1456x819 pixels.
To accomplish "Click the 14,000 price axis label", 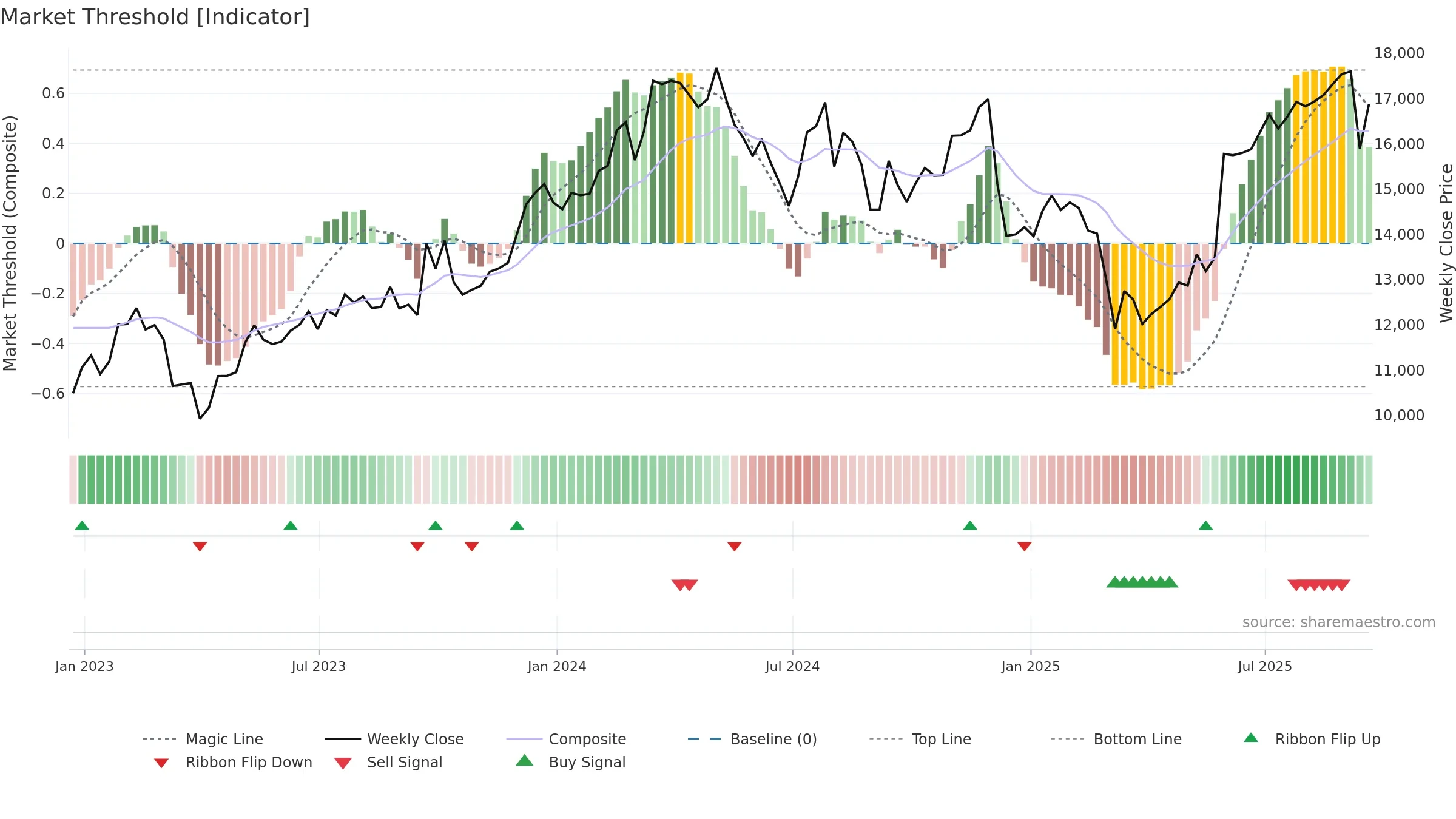I will click(x=1399, y=234).
